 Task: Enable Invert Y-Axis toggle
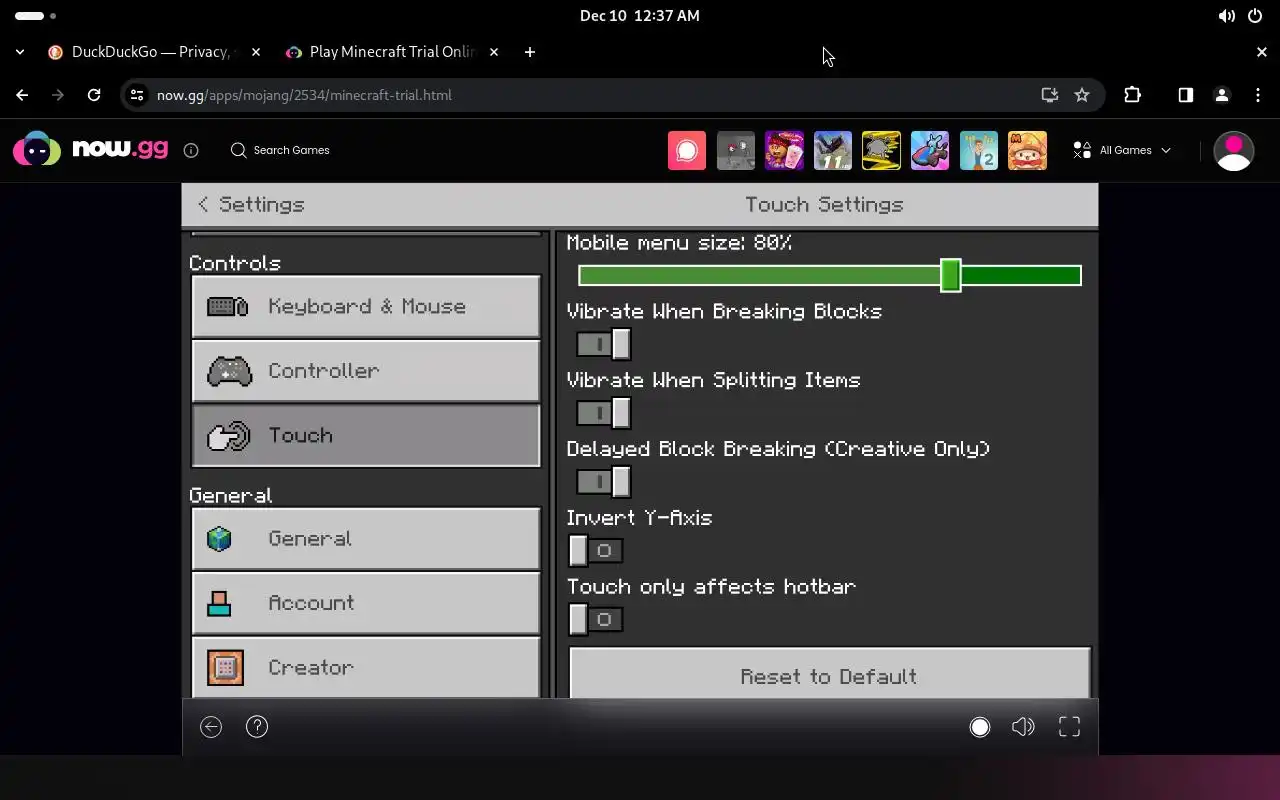pyautogui.click(x=596, y=551)
